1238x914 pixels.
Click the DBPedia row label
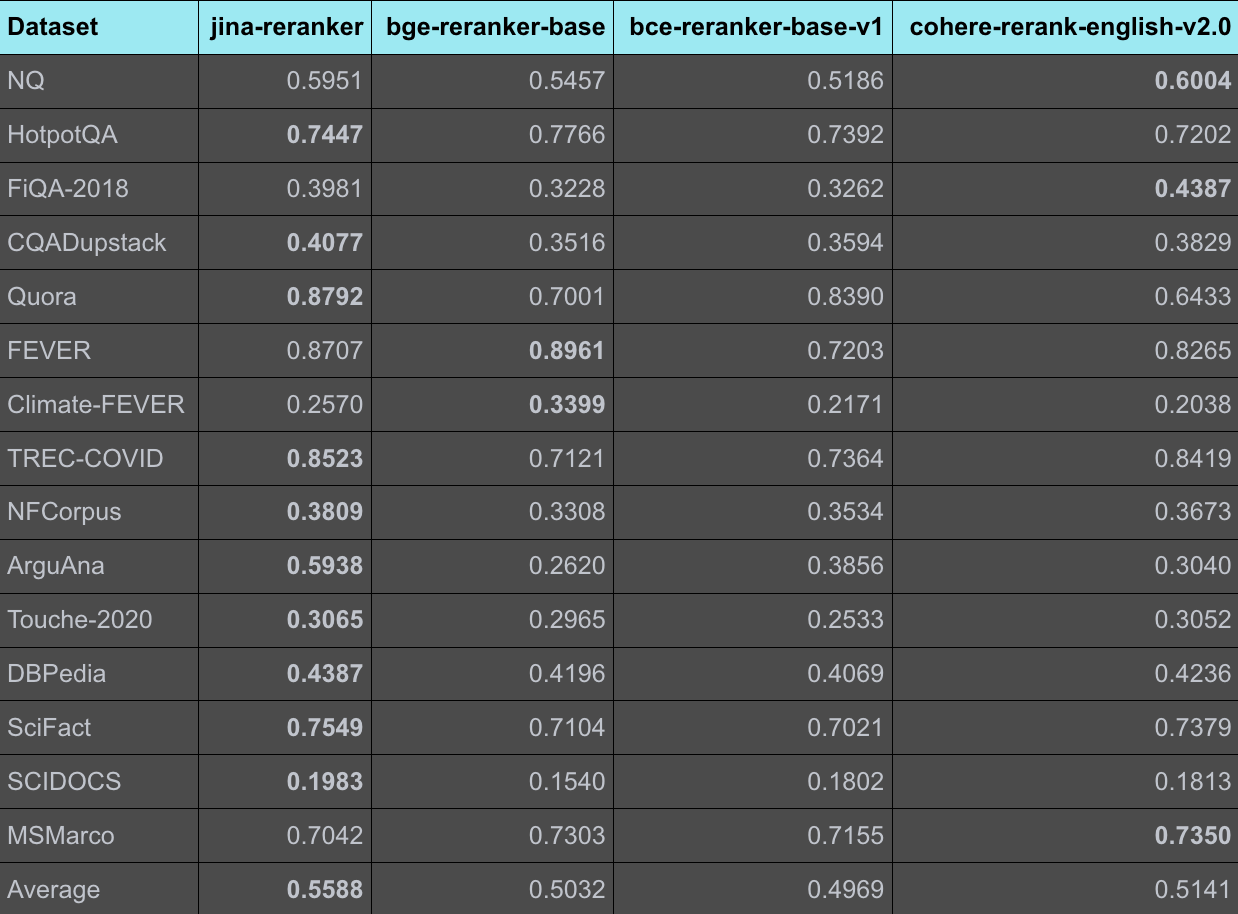click(x=57, y=674)
